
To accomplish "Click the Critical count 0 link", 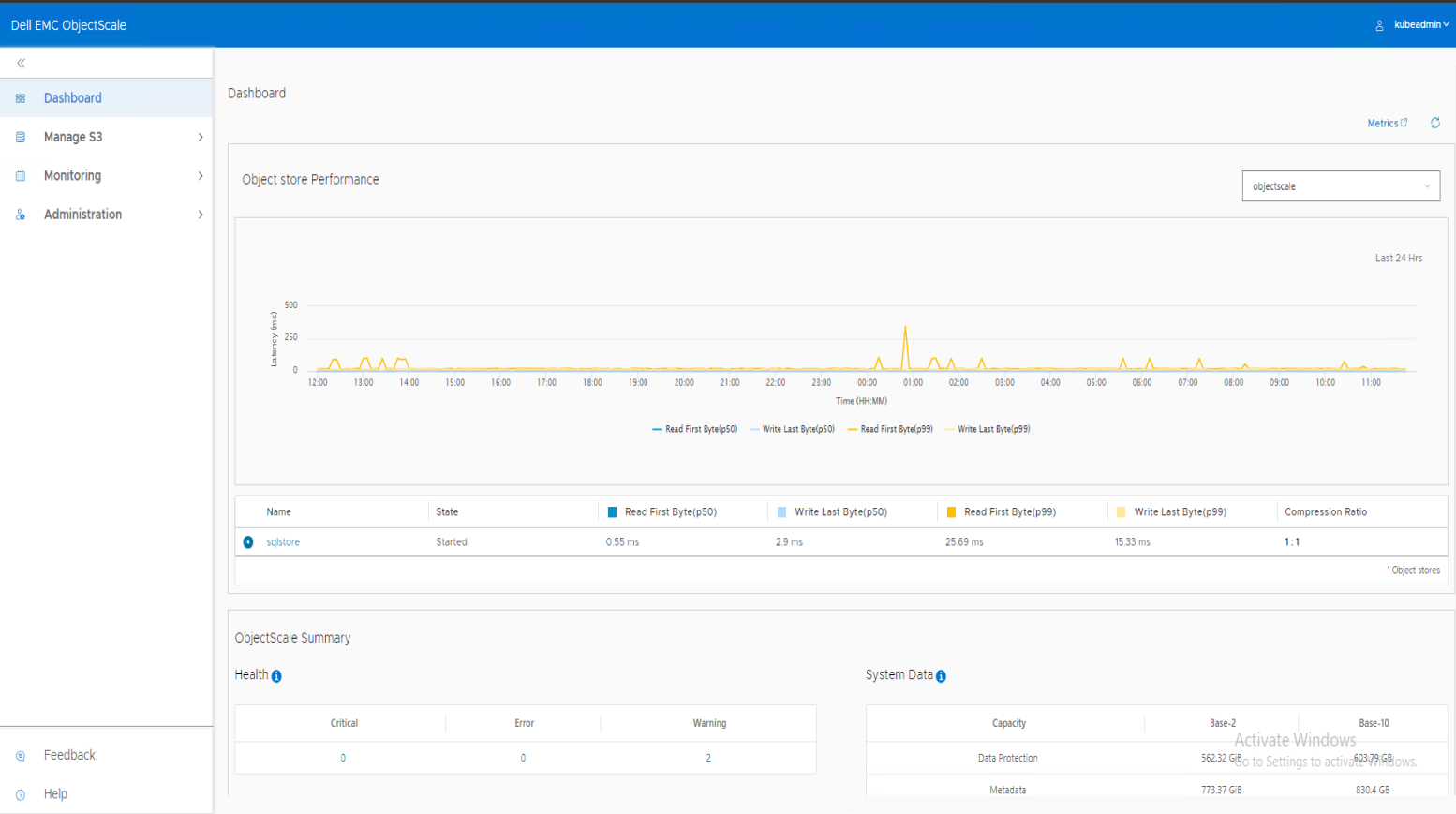I will pyautogui.click(x=343, y=758).
